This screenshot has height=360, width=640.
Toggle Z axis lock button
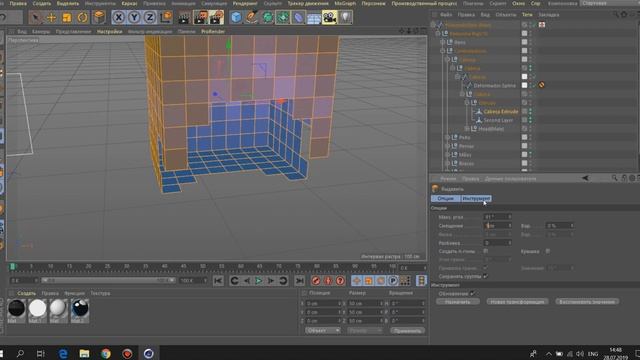coord(149,18)
